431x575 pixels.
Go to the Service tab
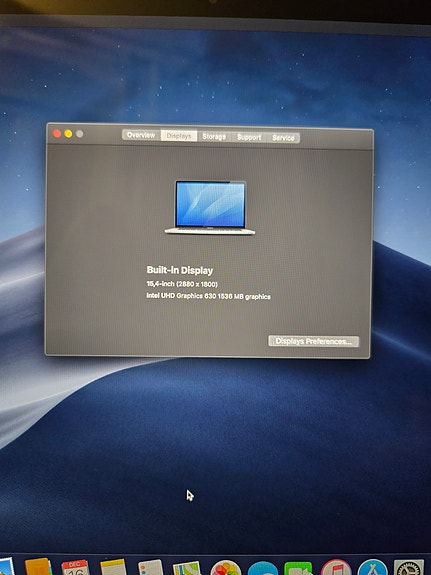coord(283,138)
